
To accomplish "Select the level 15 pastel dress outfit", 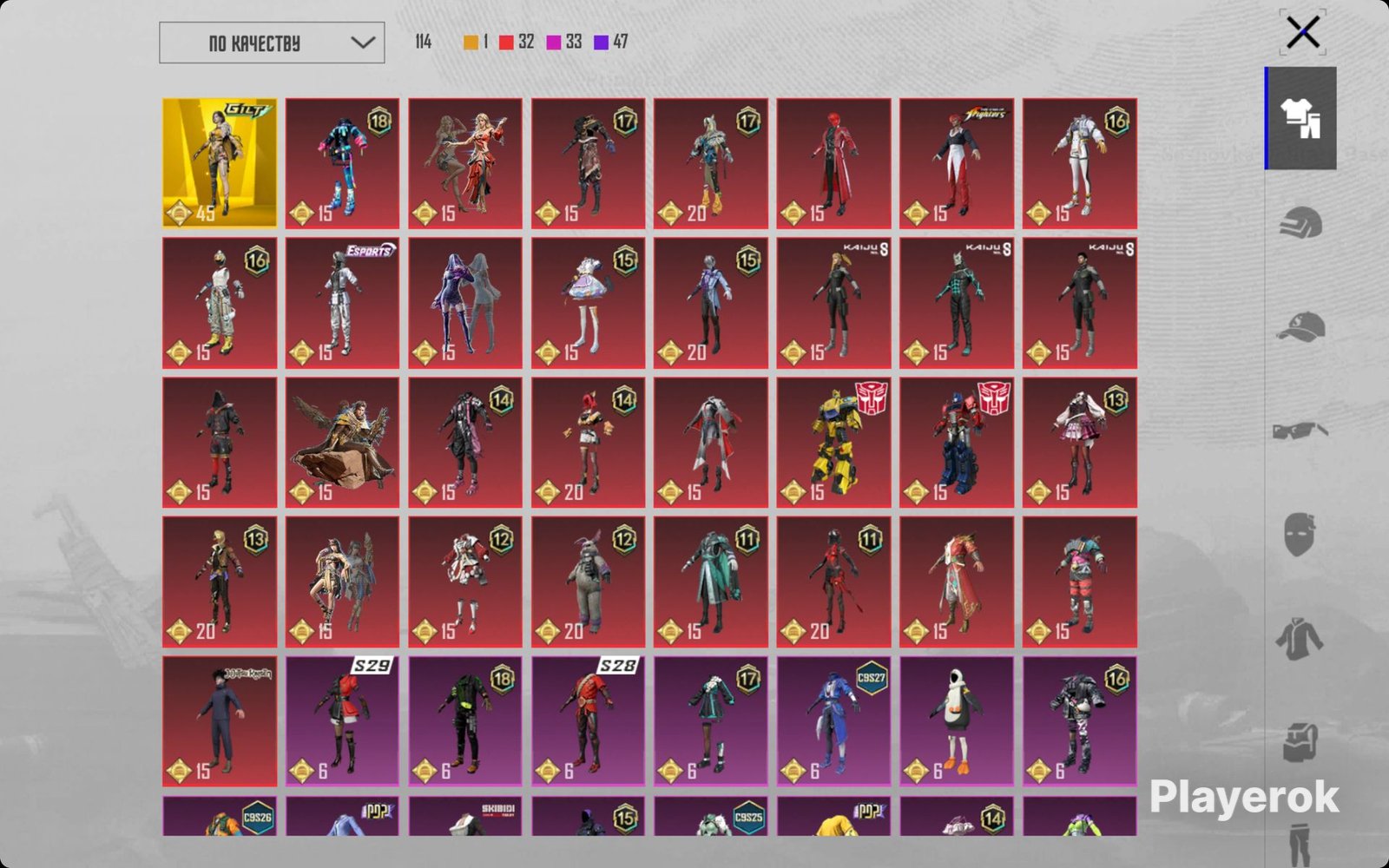I will tap(589, 303).
